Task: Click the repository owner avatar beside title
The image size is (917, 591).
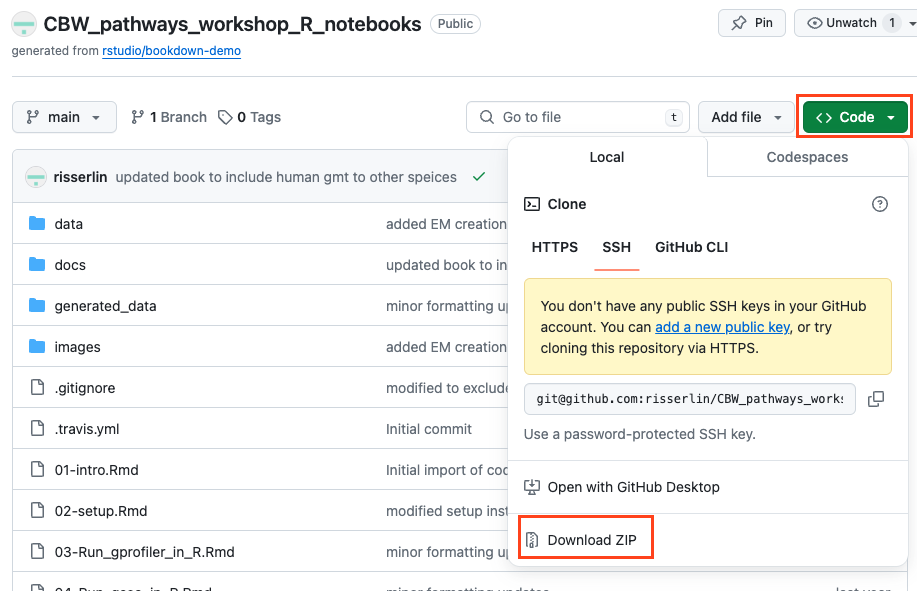Action: pyautogui.click(x=24, y=24)
